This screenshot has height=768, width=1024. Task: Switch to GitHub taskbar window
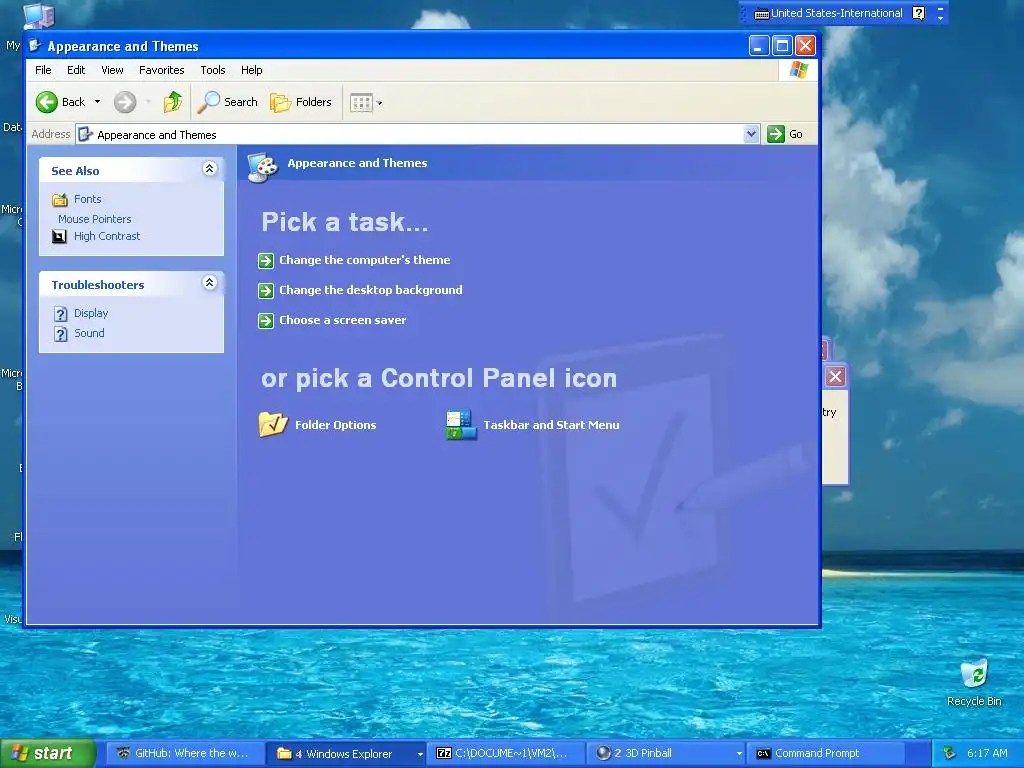click(185, 754)
